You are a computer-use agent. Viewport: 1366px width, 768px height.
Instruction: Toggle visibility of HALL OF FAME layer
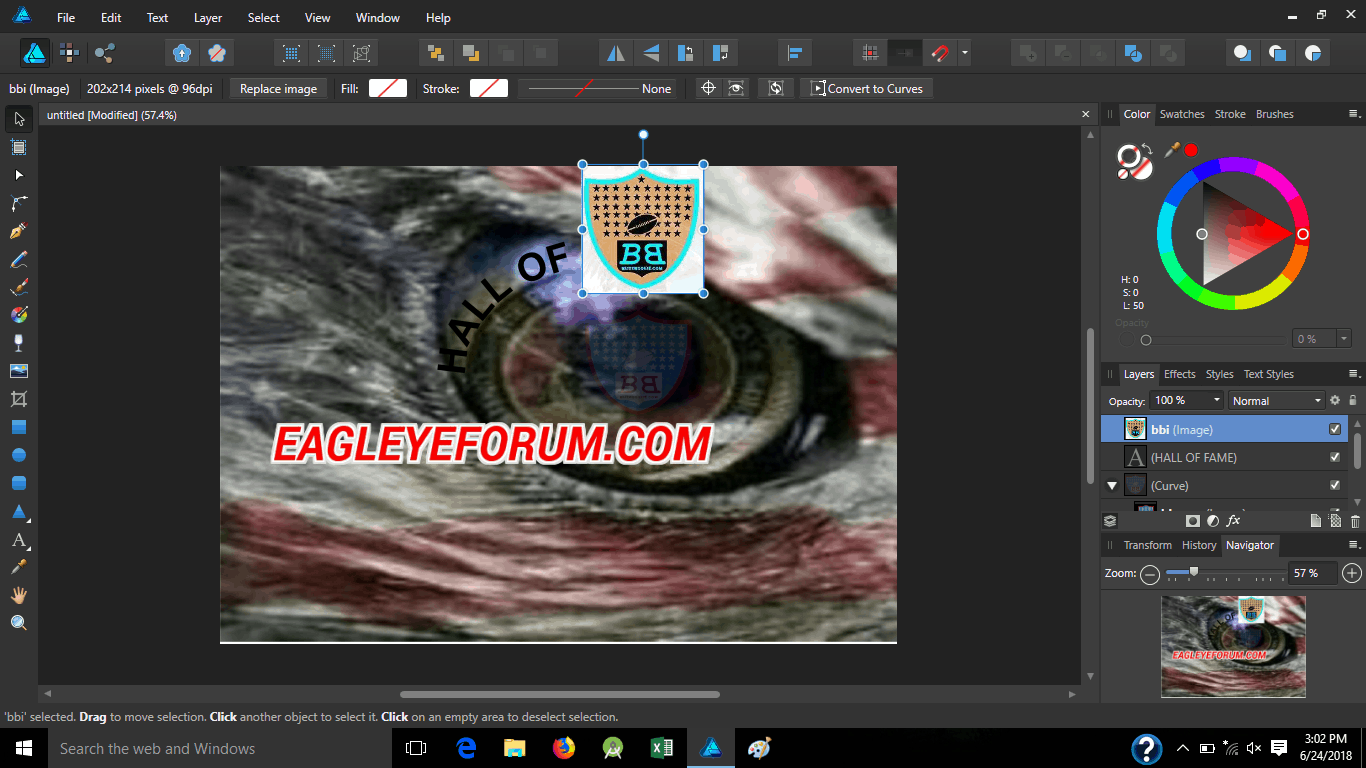(x=1334, y=457)
